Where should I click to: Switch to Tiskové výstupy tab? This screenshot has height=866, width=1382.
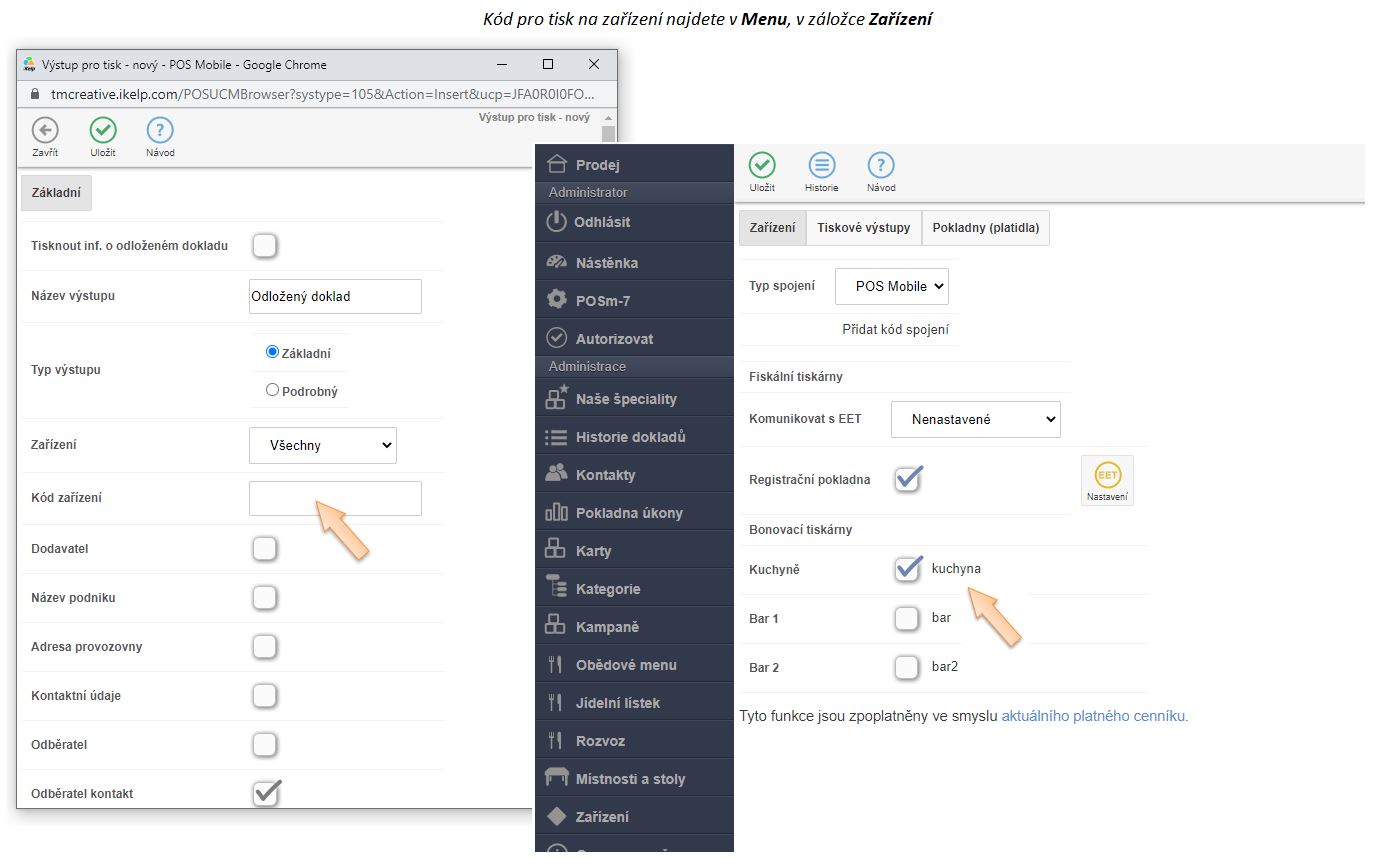point(863,228)
